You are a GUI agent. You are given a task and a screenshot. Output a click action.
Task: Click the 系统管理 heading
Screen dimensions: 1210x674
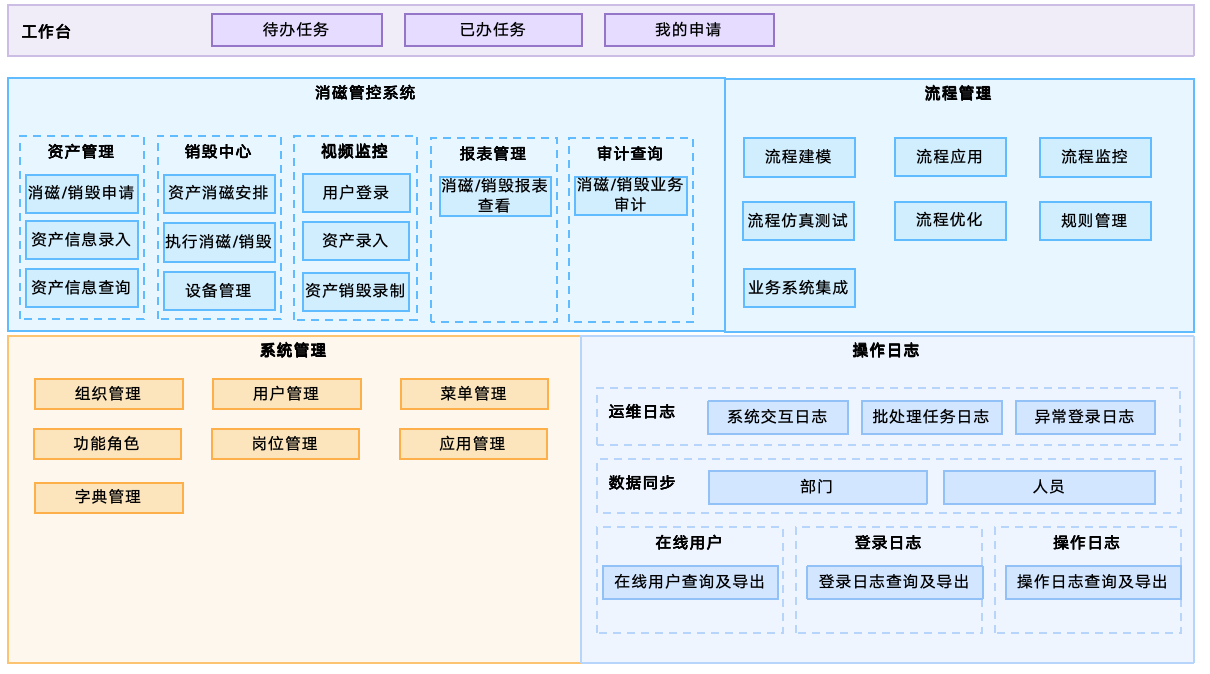click(293, 351)
